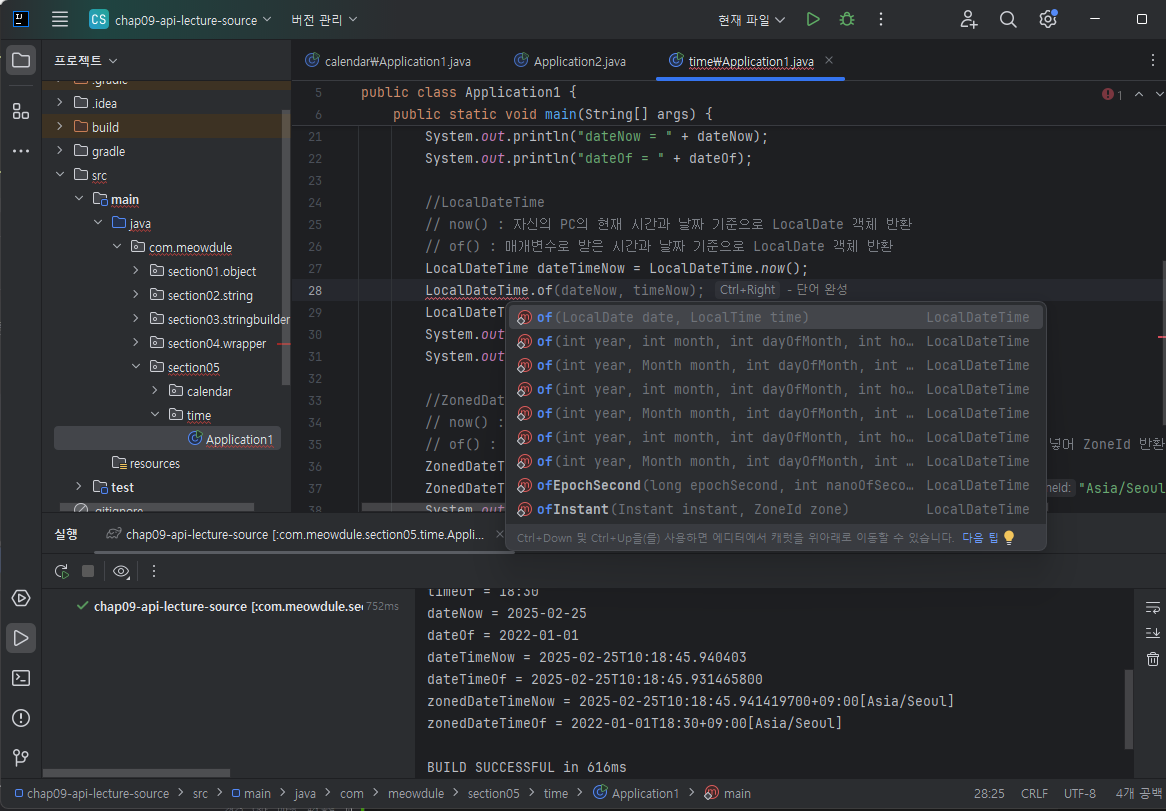The image size is (1166, 811).
Task: Stop the running process square button
Action: [88, 571]
